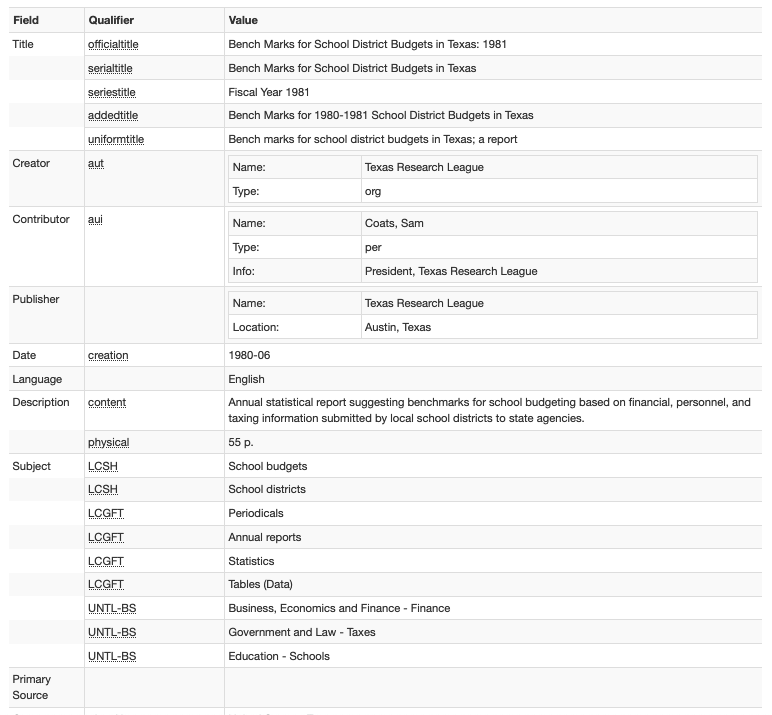772x715 pixels.
Task: Click the Coats, Sam contributor name cell
Action: point(559,224)
